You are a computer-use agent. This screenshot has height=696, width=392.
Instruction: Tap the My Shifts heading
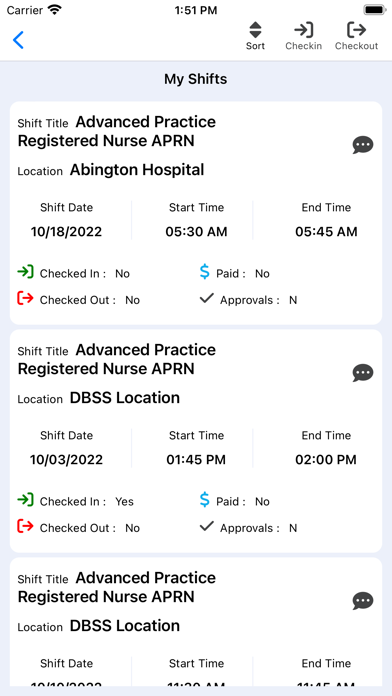click(x=196, y=79)
